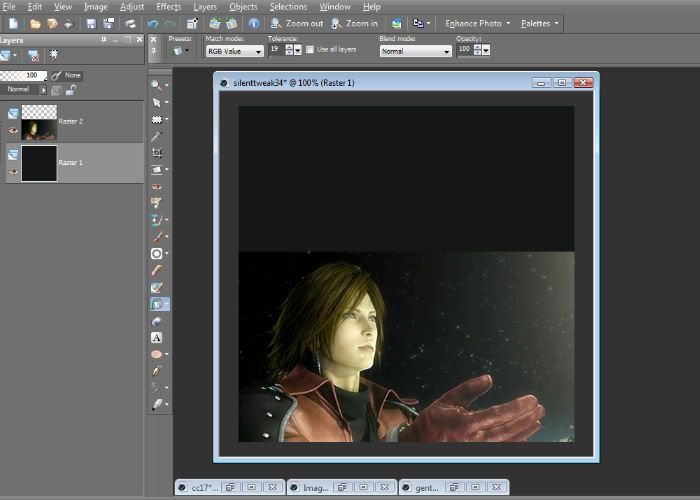Image resolution: width=700 pixels, height=500 pixels.
Task: Select the Raster 1 layer thumbnail
Action: pyautogui.click(x=39, y=163)
